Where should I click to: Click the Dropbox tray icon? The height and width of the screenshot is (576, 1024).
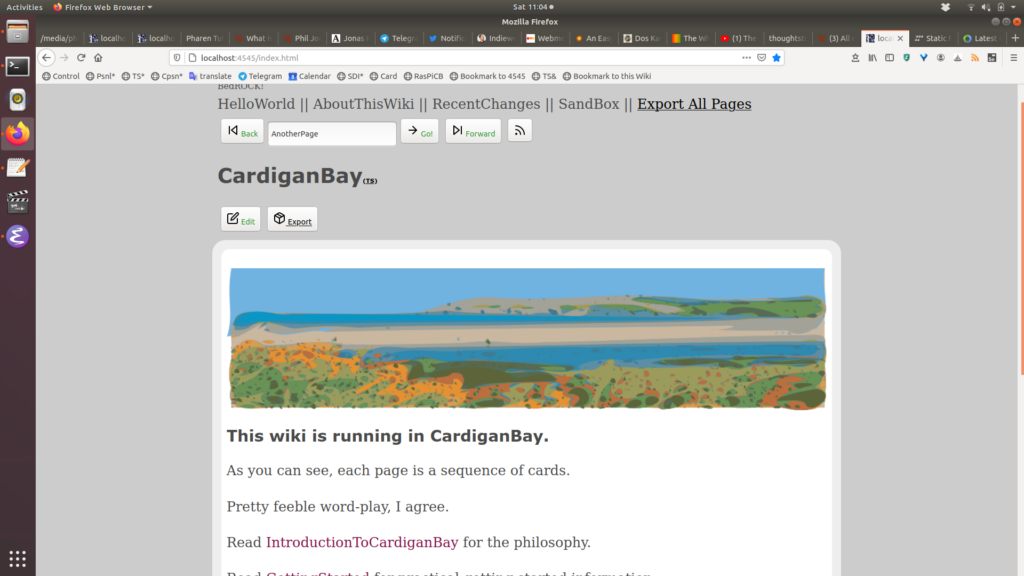click(x=945, y=7)
